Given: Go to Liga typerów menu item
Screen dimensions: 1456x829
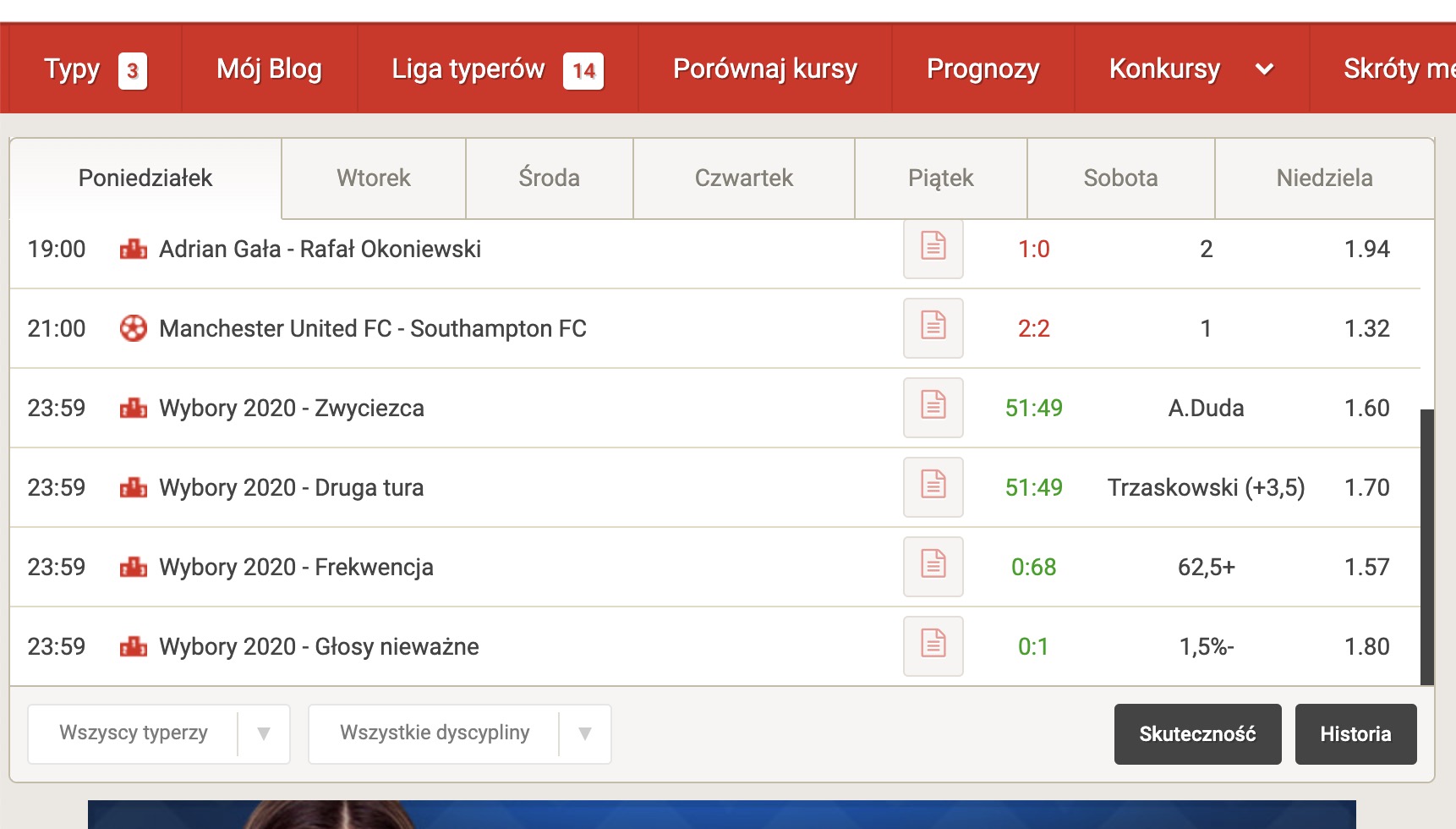Looking at the screenshot, I should (498, 69).
